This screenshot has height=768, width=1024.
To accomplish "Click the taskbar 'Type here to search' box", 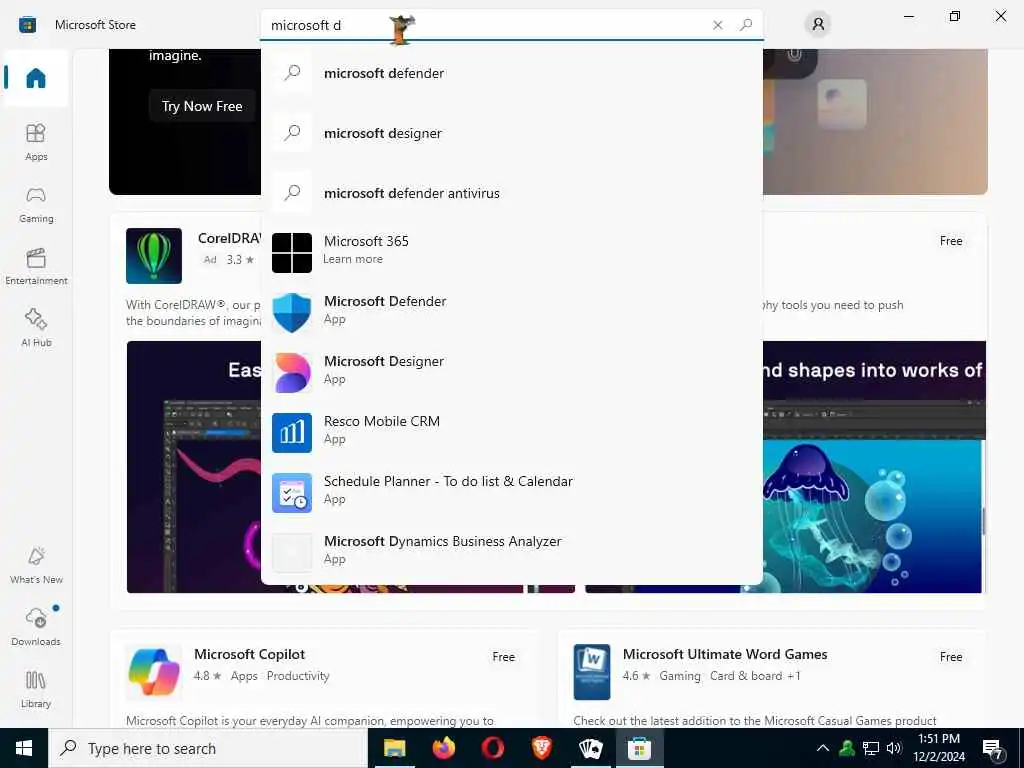I will click(208, 748).
